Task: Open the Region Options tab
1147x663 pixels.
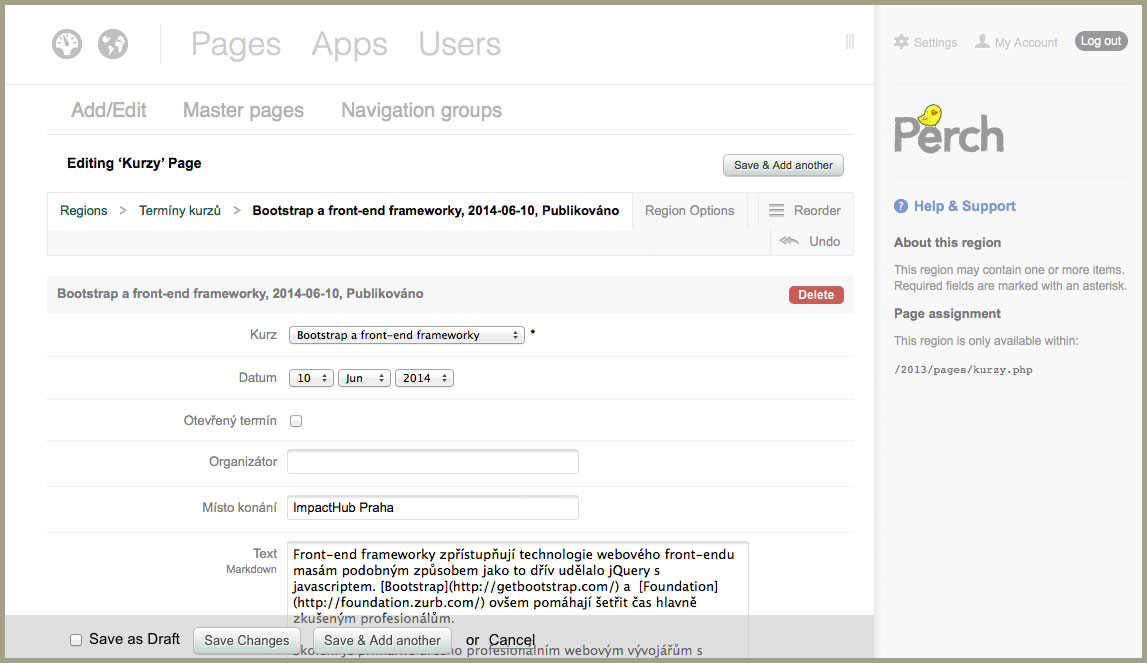Action: pos(689,211)
